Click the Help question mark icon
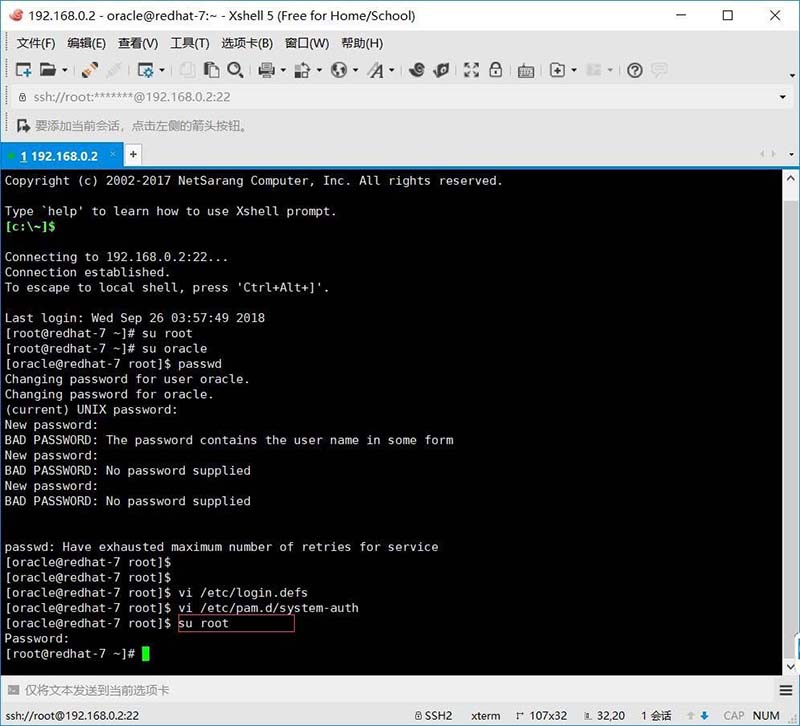The height and width of the screenshot is (726, 800). pos(634,71)
